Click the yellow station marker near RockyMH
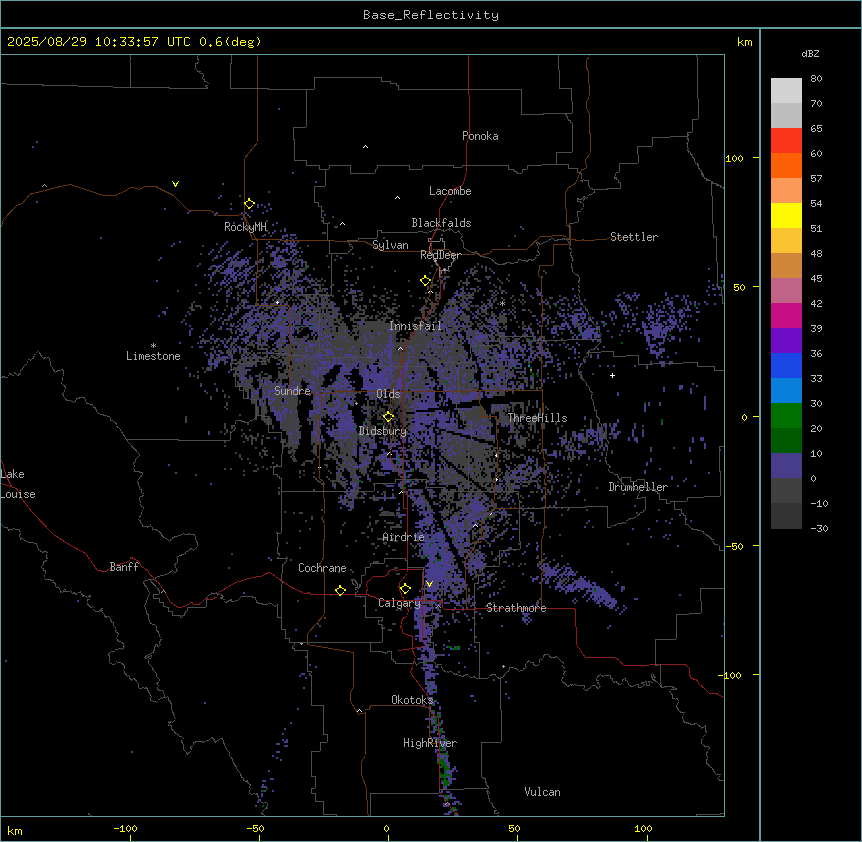This screenshot has width=862, height=842. coord(249,204)
